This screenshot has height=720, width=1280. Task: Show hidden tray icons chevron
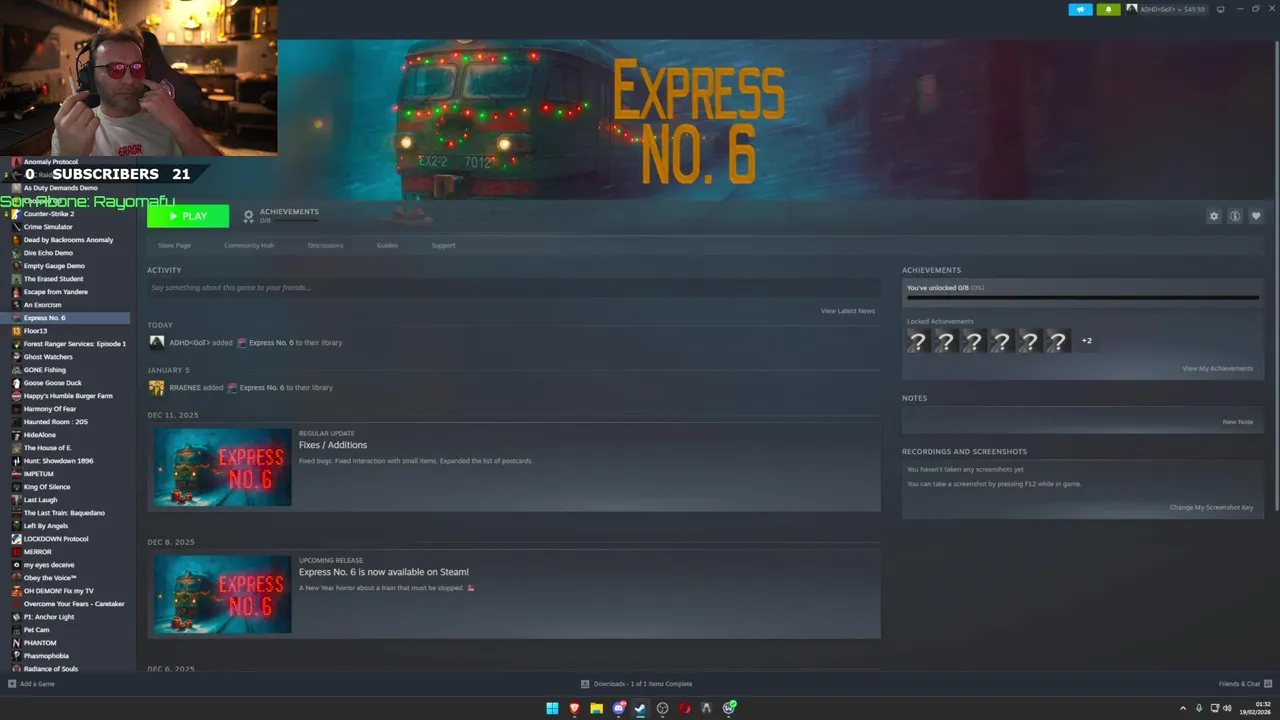(x=1183, y=708)
